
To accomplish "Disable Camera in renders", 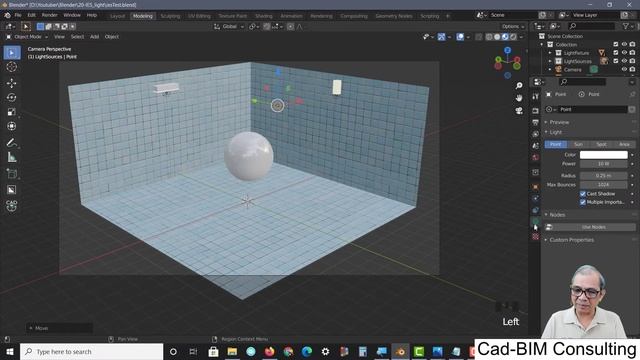I will [632, 69].
